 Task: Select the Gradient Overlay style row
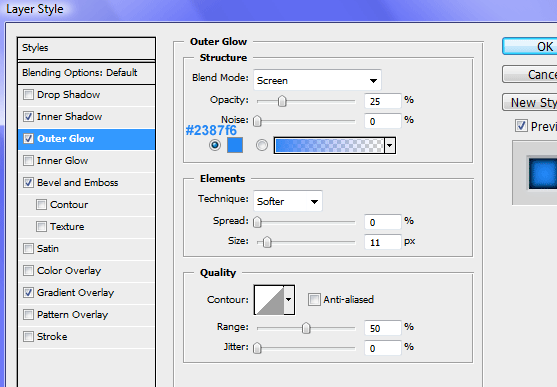(86, 292)
